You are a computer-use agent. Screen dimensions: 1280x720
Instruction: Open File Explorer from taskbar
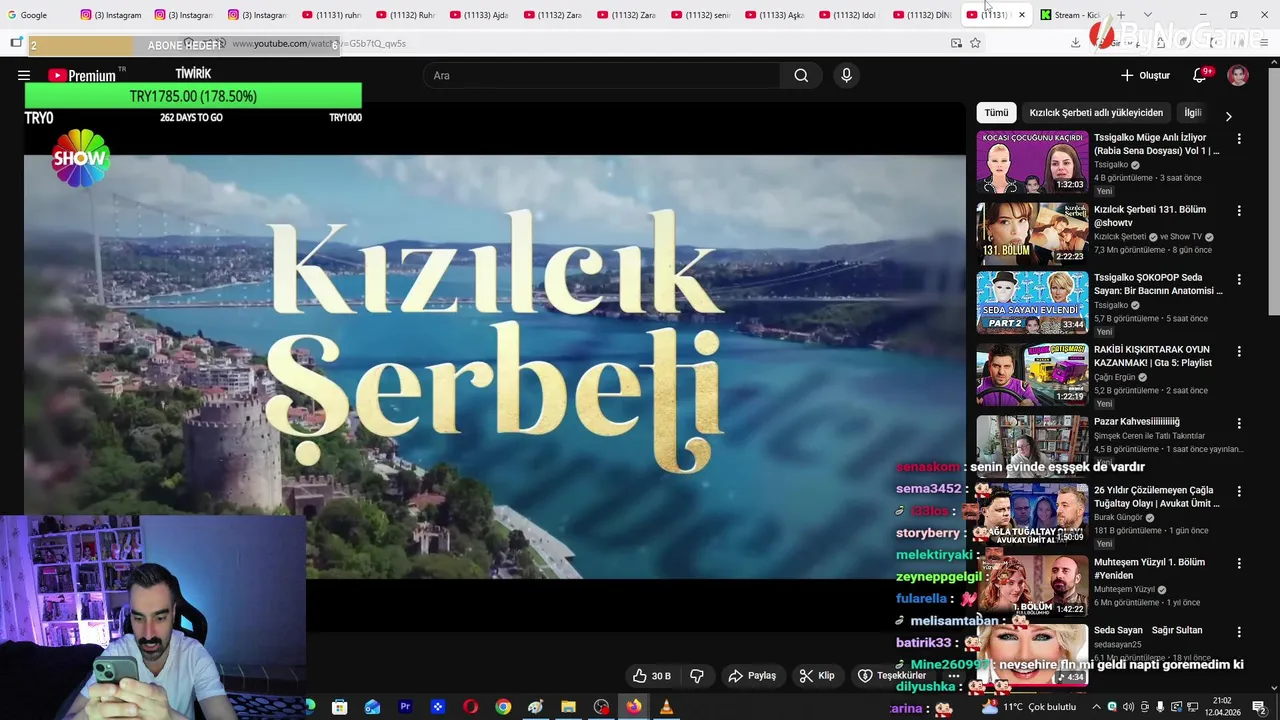[568, 707]
